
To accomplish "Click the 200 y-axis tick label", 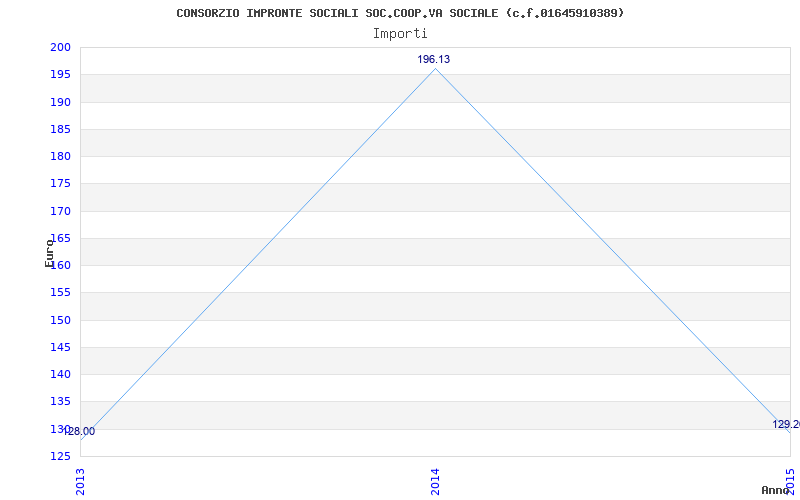I will tap(60, 47).
